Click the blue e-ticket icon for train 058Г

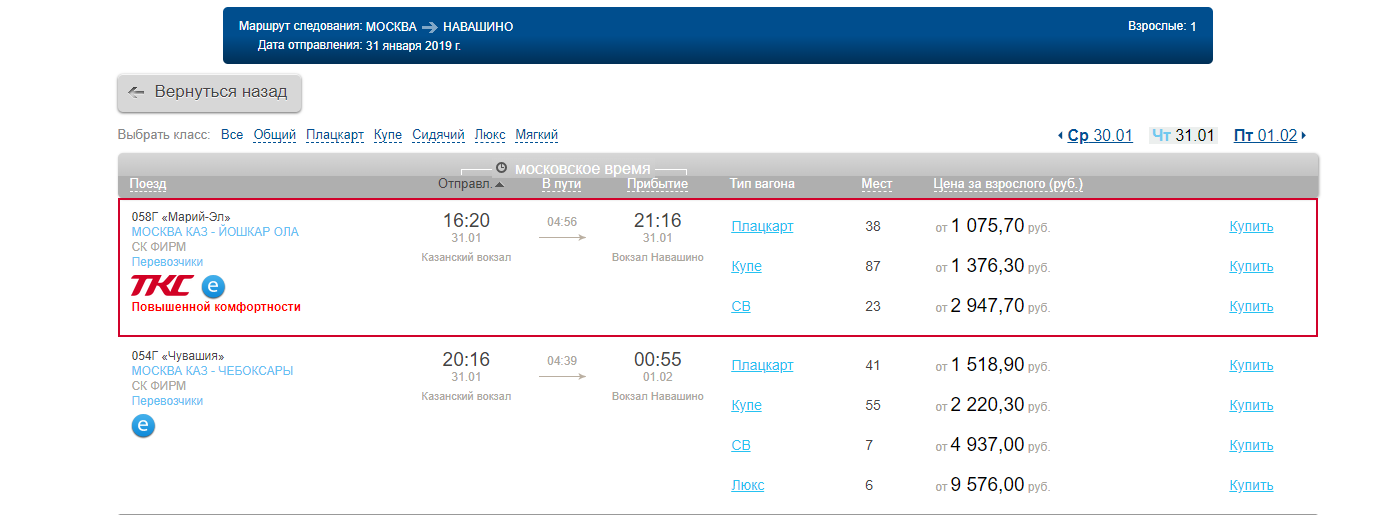[214, 287]
